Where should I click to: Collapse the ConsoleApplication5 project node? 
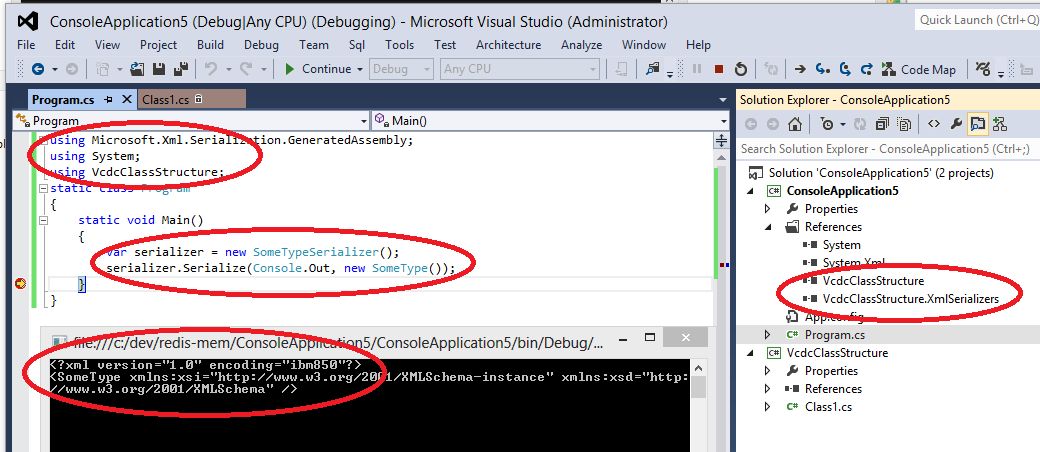coord(751,191)
